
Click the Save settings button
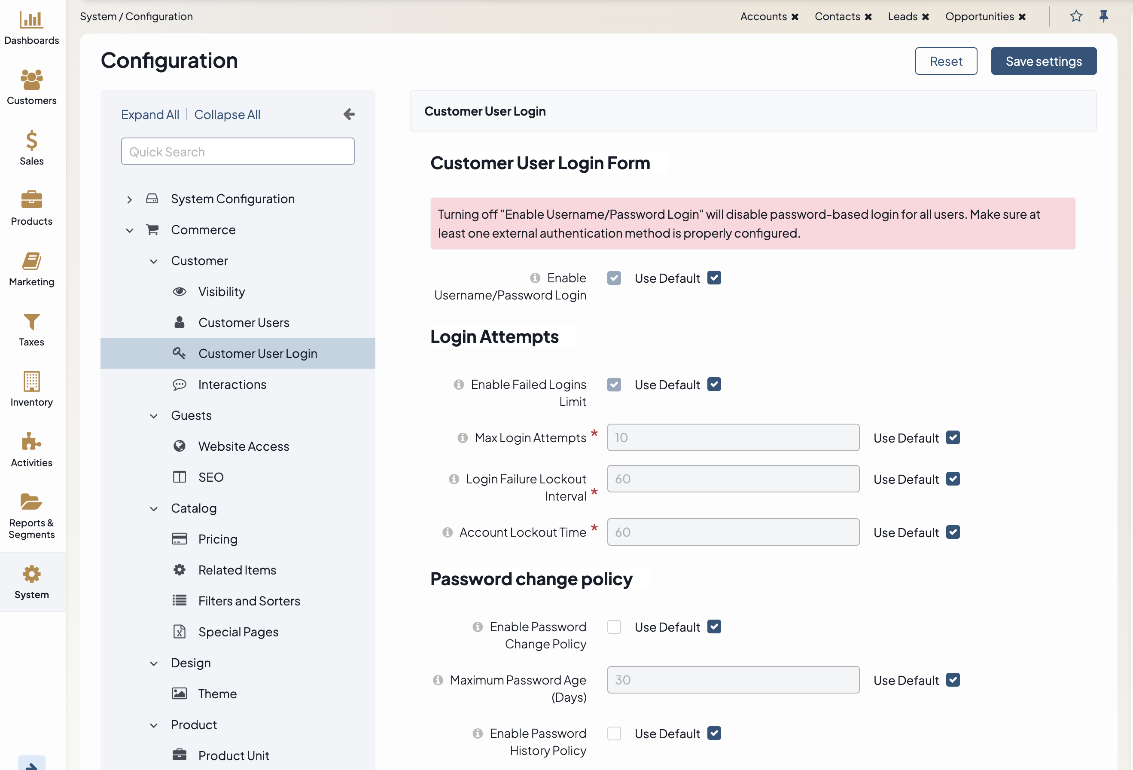click(1043, 61)
